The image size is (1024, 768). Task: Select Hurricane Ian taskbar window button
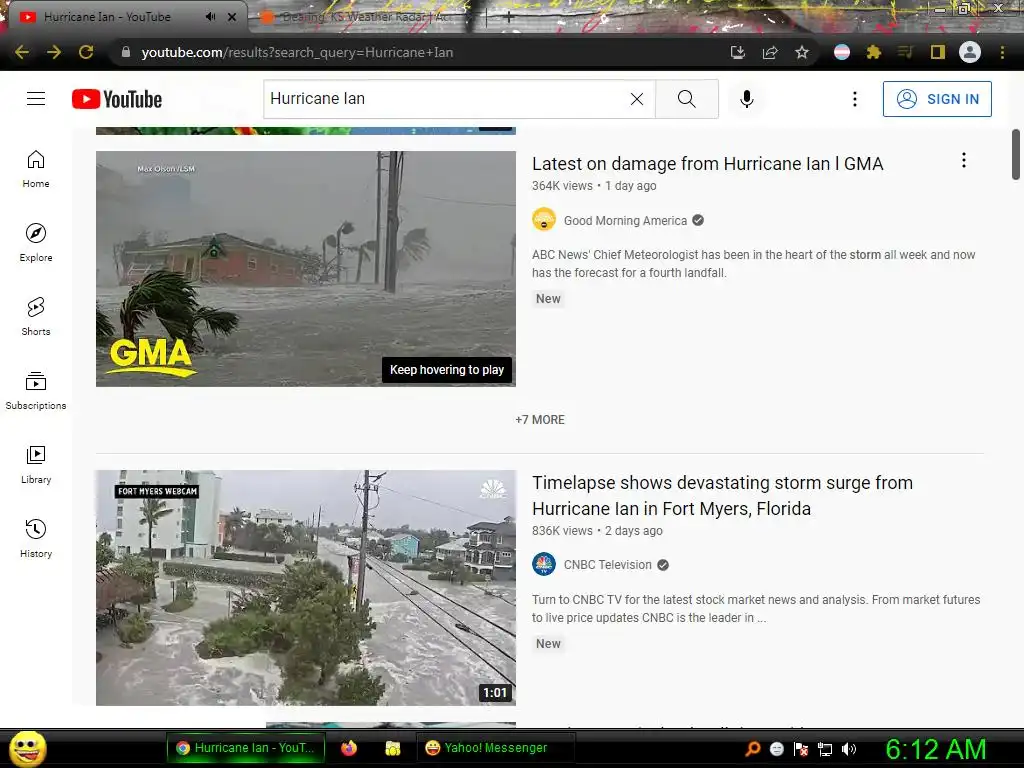coord(246,748)
